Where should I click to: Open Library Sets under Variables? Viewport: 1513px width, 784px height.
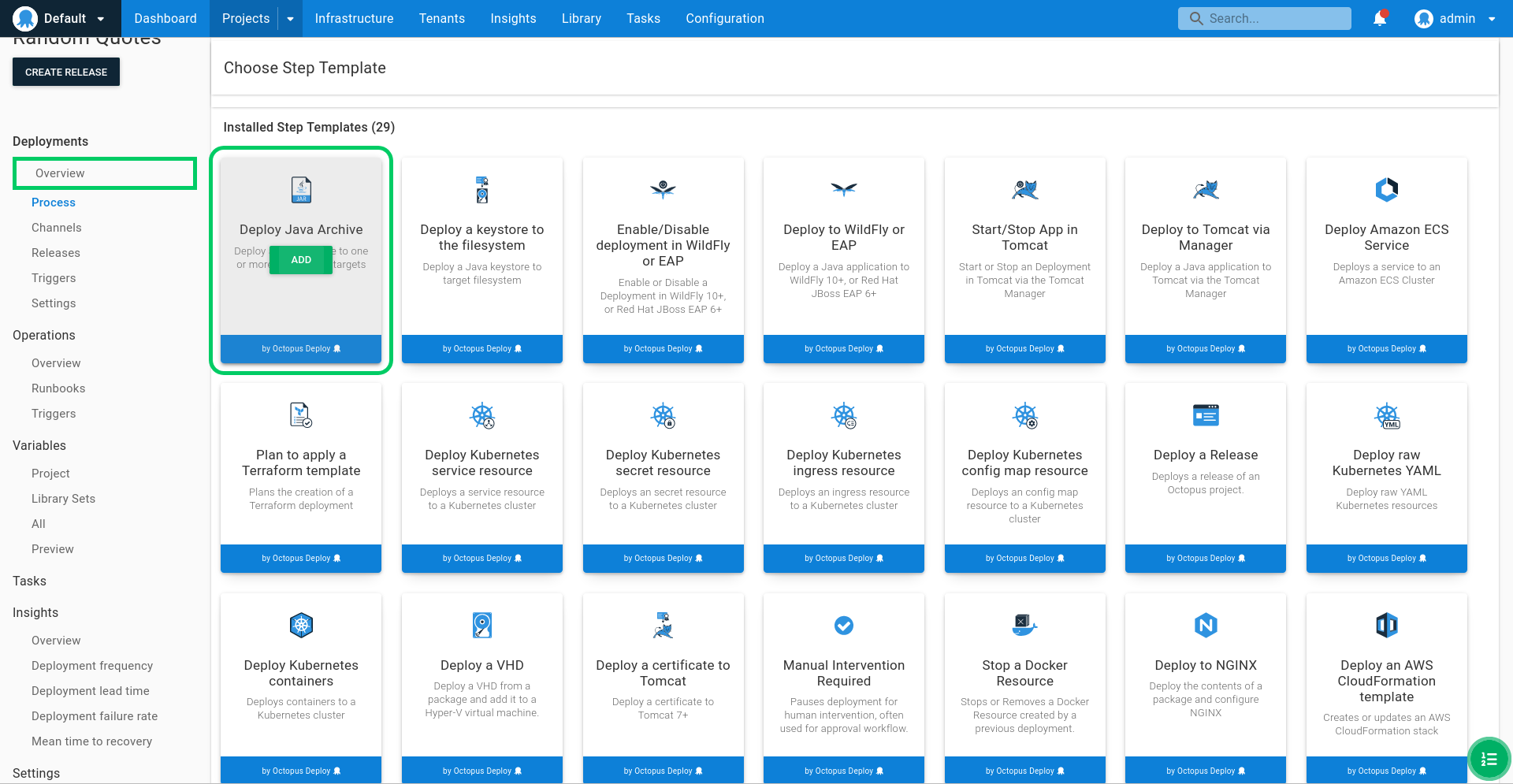63,499
